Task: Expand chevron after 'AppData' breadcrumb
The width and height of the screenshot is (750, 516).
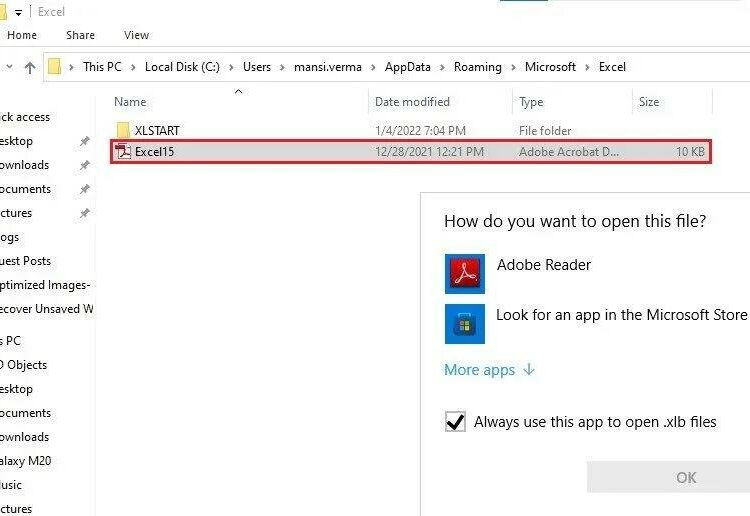Action: coord(442,67)
